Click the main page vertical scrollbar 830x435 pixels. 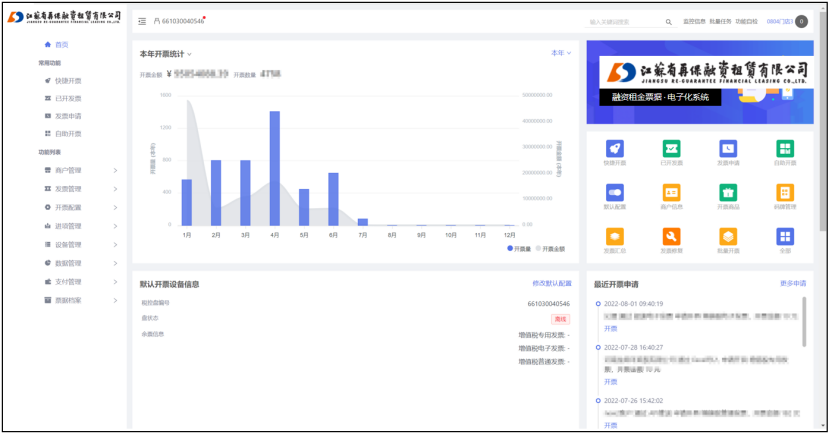[823, 122]
